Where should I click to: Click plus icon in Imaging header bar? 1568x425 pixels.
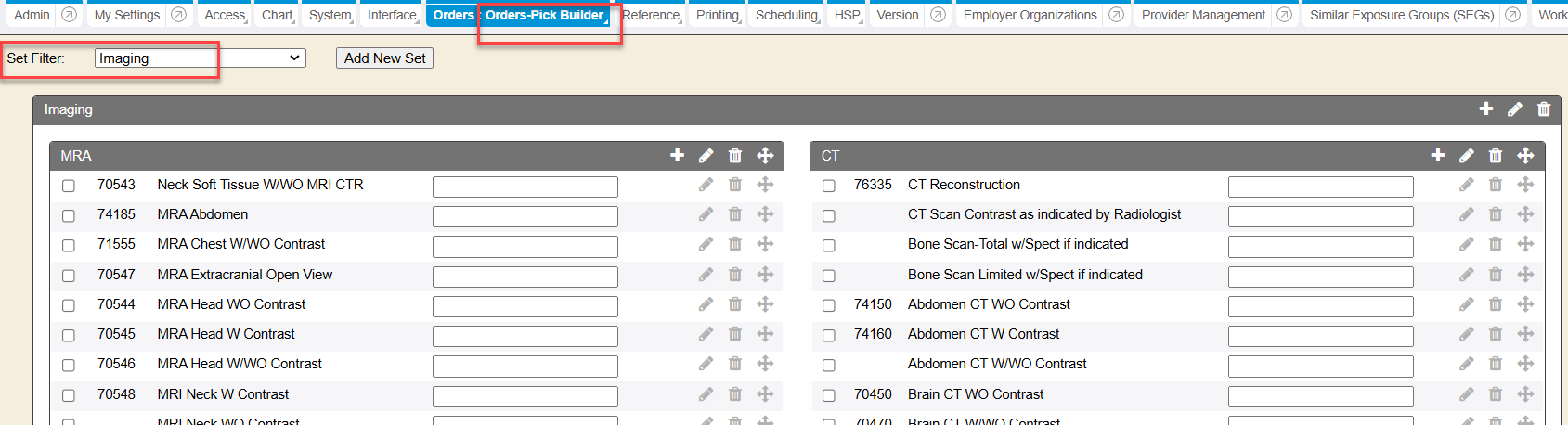[x=1485, y=109]
